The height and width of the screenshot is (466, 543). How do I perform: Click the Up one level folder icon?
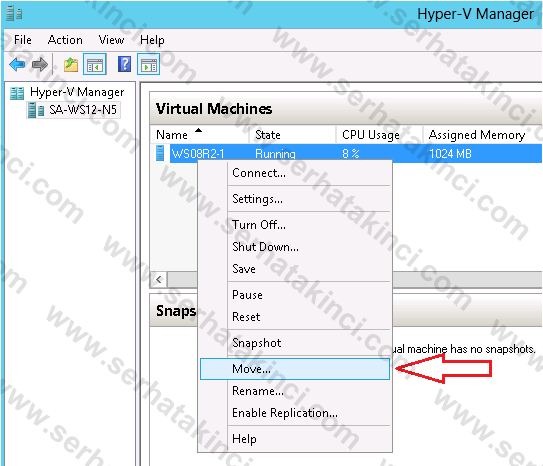(71, 65)
